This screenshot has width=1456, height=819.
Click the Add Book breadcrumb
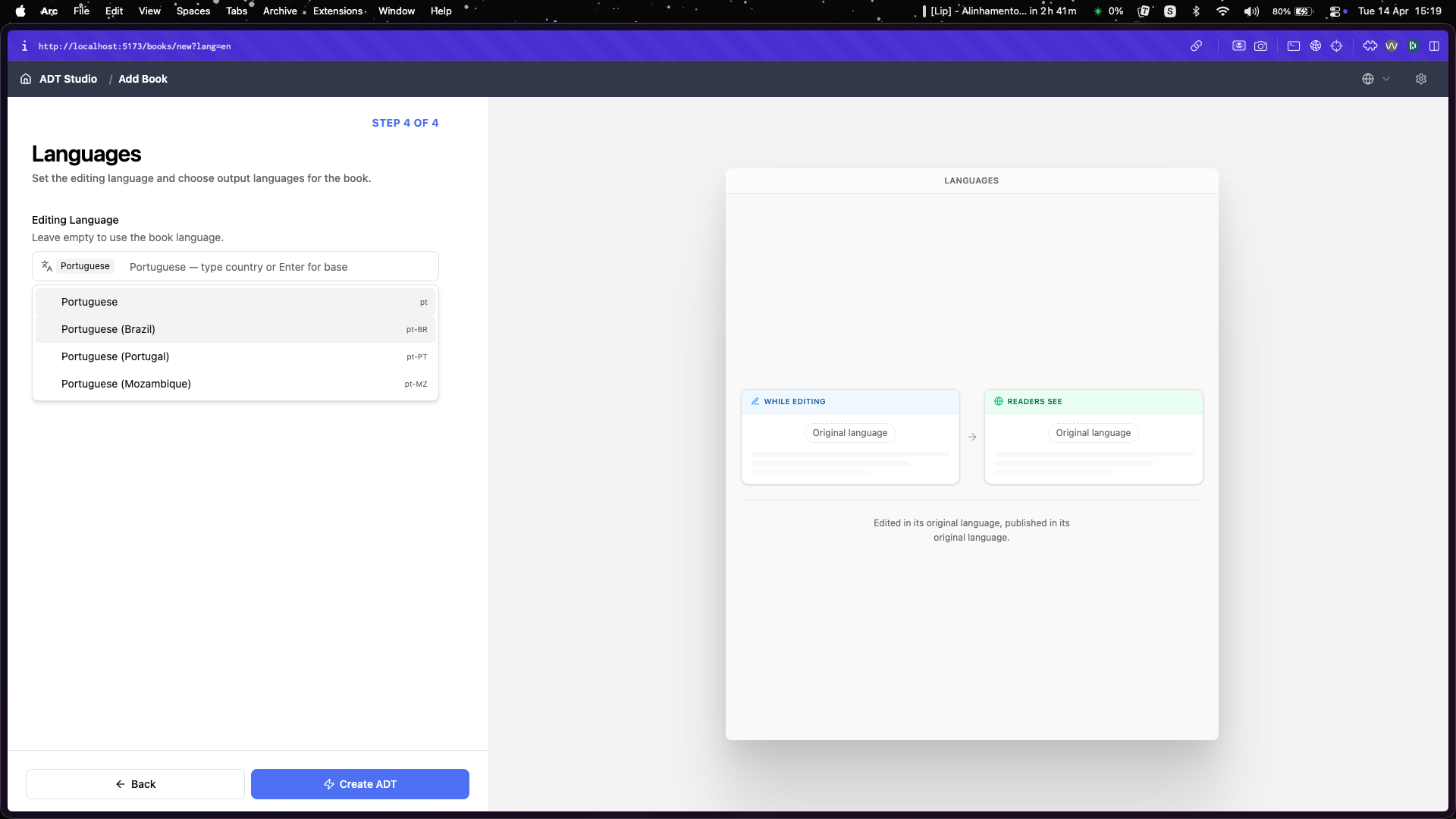(x=143, y=79)
